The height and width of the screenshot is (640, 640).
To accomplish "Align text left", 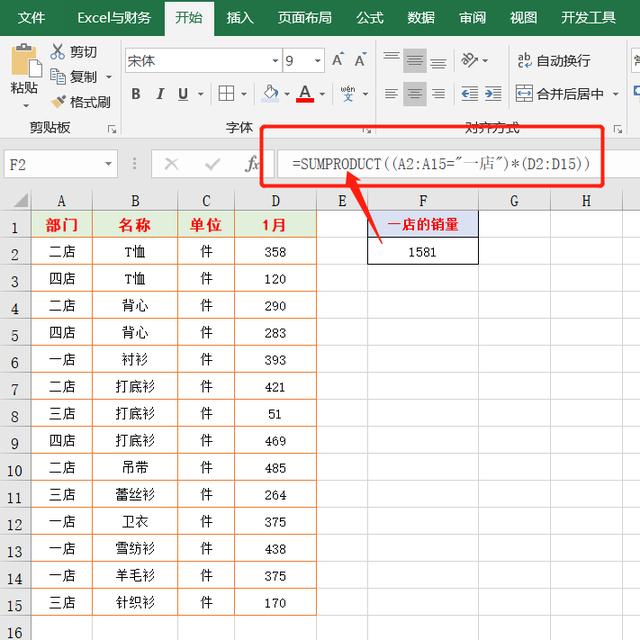I will tap(391, 93).
